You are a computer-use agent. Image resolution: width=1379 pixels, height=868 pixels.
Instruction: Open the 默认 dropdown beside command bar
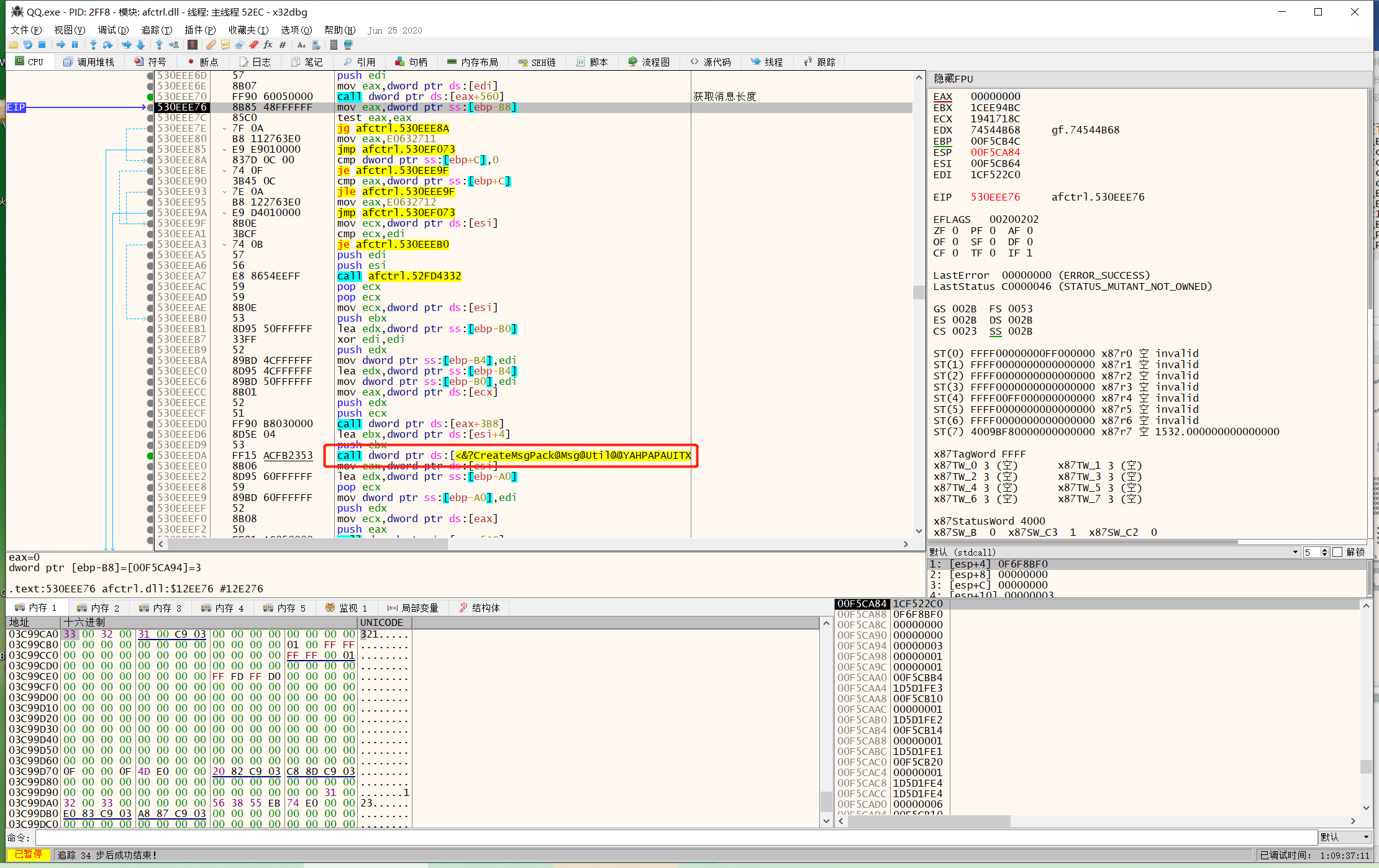pos(1345,838)
